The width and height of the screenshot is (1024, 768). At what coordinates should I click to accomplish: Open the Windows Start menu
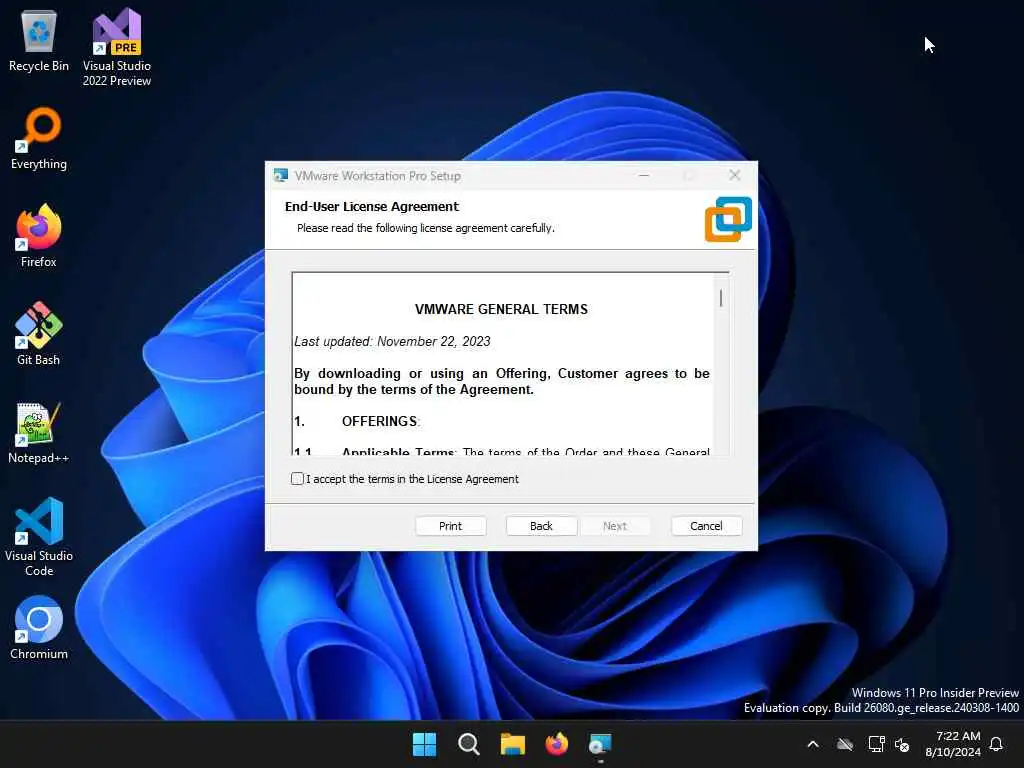(424, 744)
